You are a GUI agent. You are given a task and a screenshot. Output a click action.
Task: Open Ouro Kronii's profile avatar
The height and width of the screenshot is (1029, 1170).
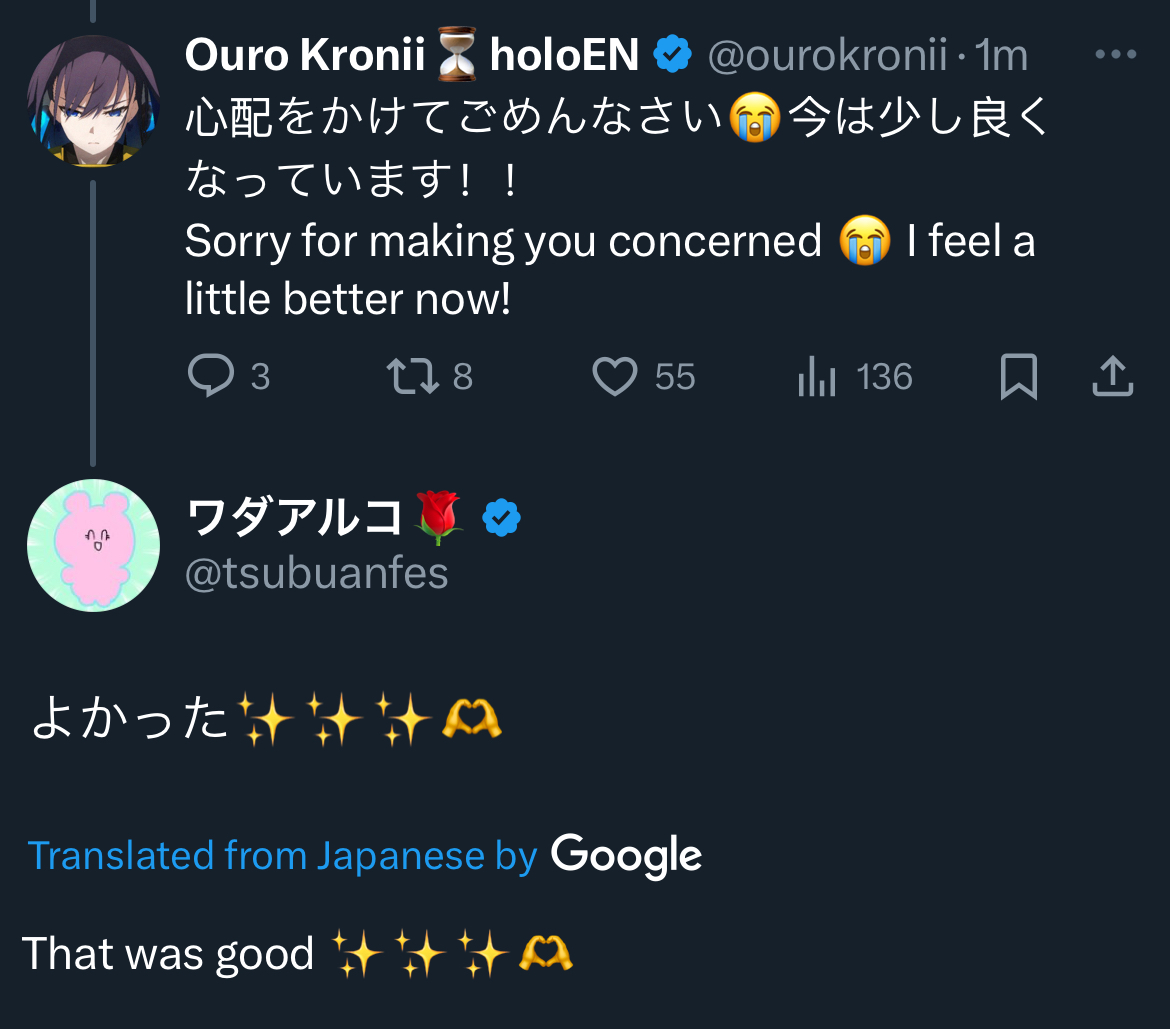pos(92,100)
